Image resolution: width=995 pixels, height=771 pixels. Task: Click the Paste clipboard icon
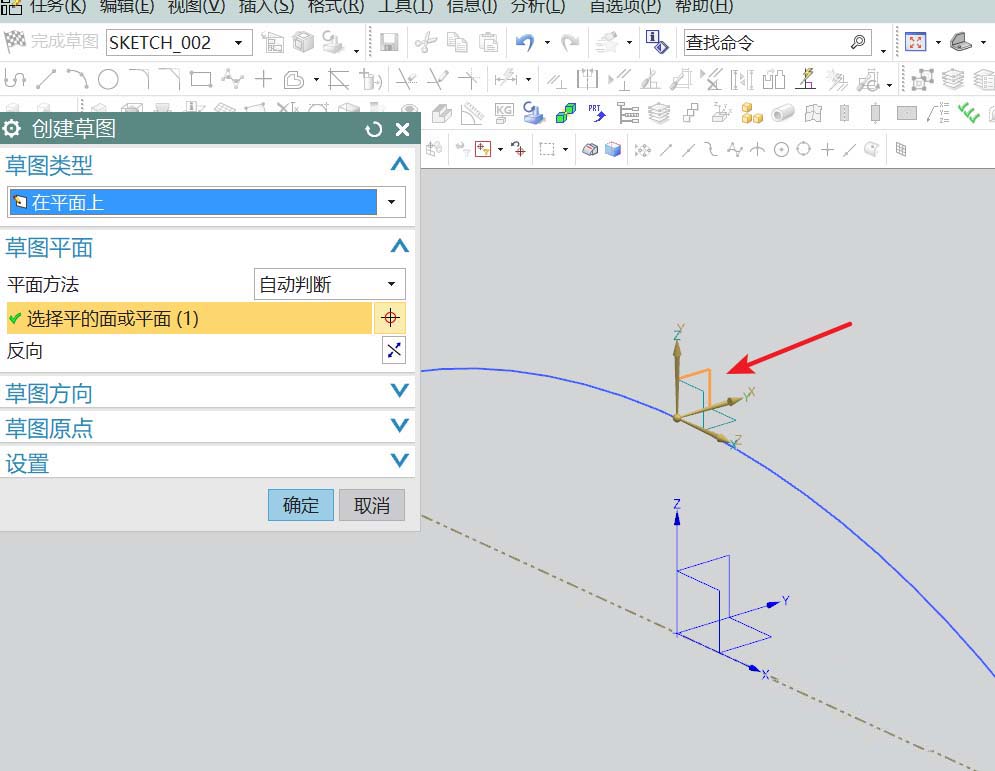click(x=488, y=43)
